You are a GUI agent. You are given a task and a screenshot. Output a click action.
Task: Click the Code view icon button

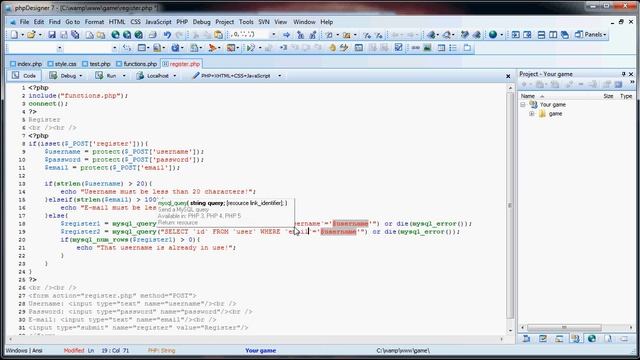pyautogui.click(x=24, y=76)
